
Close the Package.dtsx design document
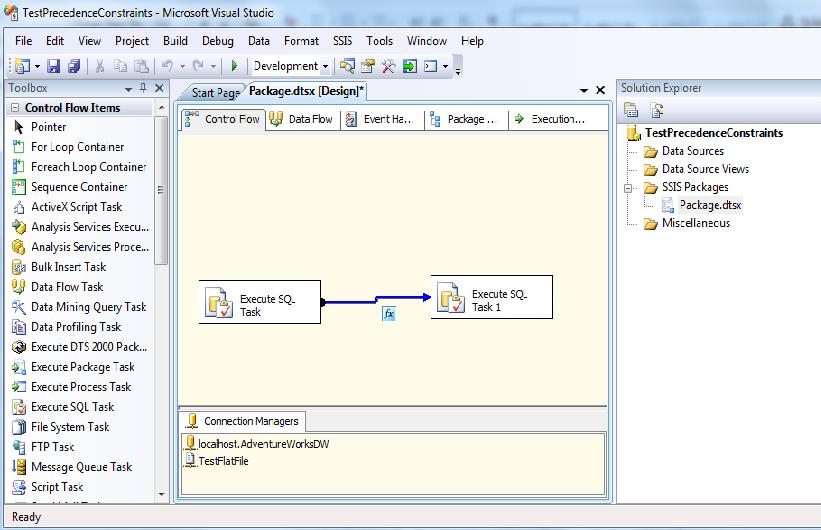coord(600,90)
